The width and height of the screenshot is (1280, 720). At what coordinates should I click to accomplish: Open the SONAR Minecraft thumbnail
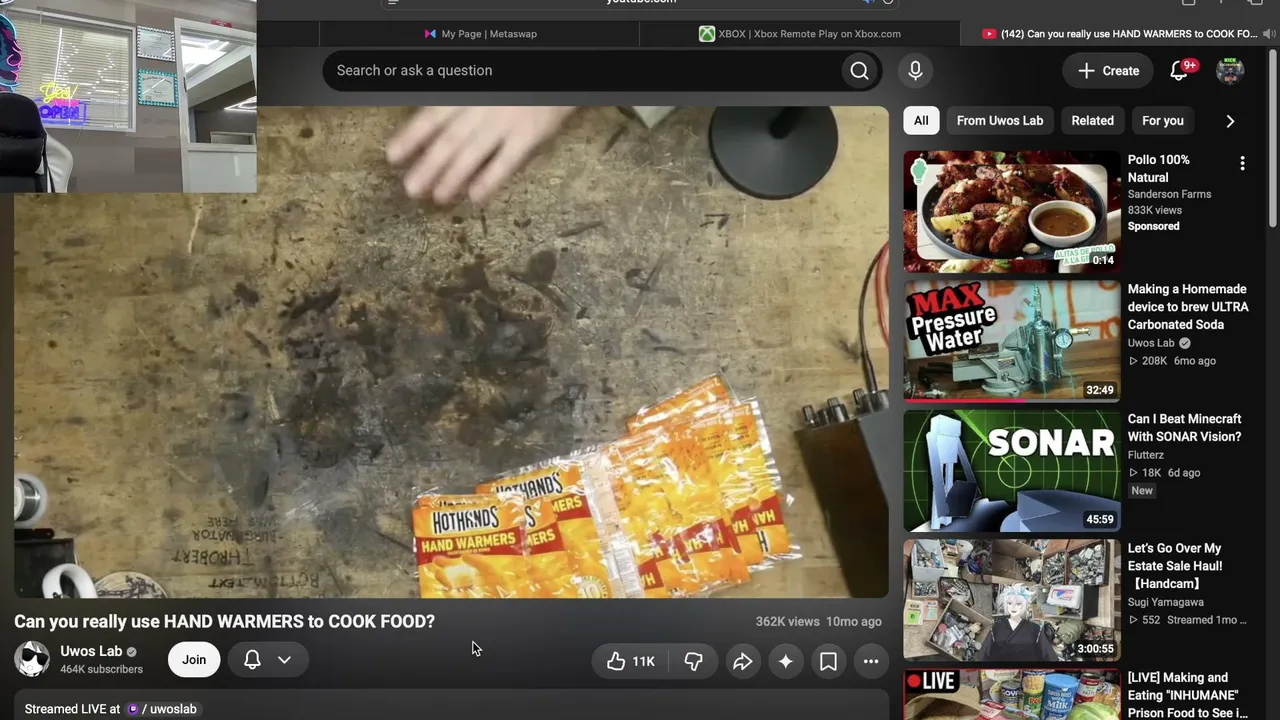click(1012, 470)
